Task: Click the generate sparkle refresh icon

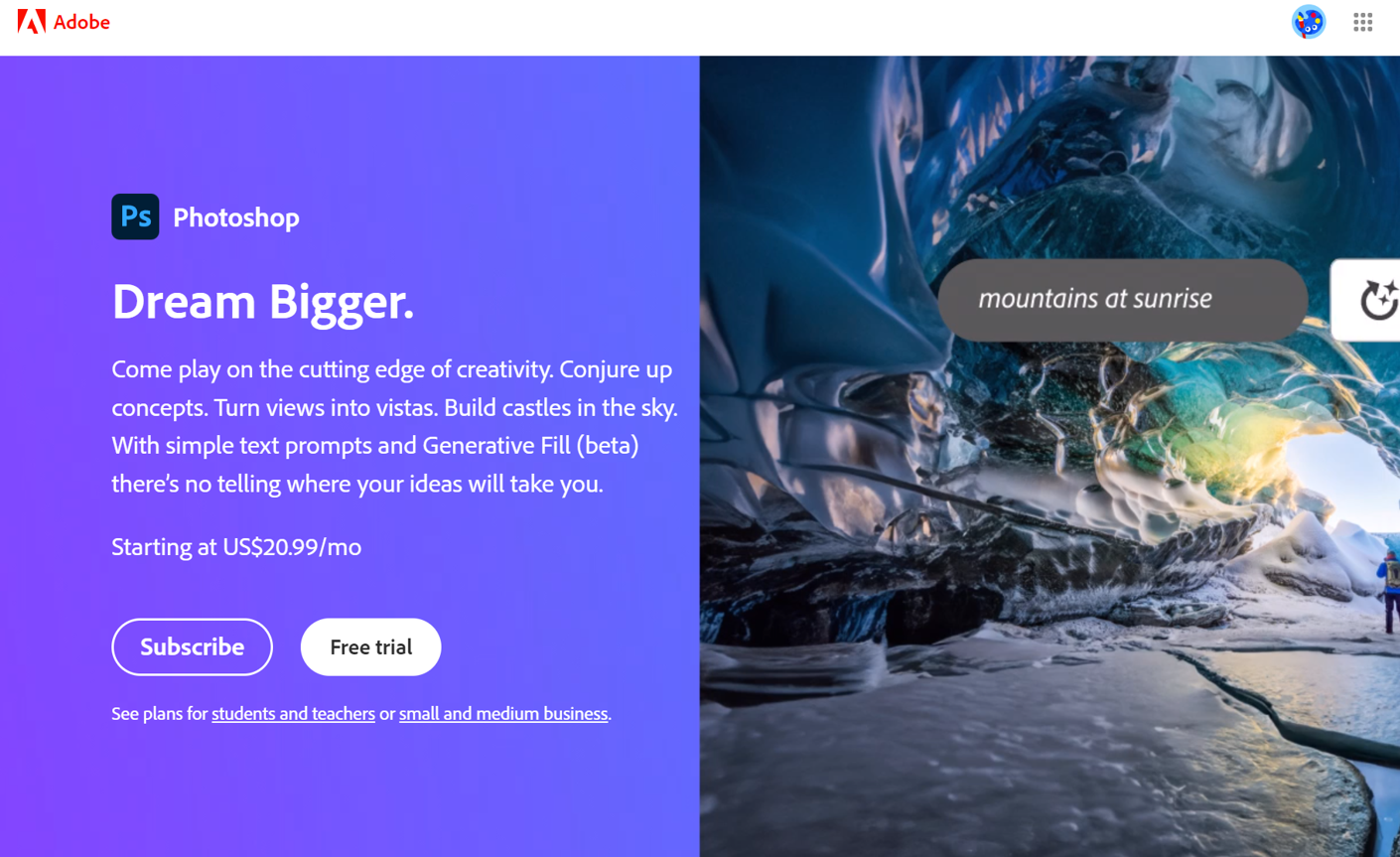Action: pos(1378,300)
